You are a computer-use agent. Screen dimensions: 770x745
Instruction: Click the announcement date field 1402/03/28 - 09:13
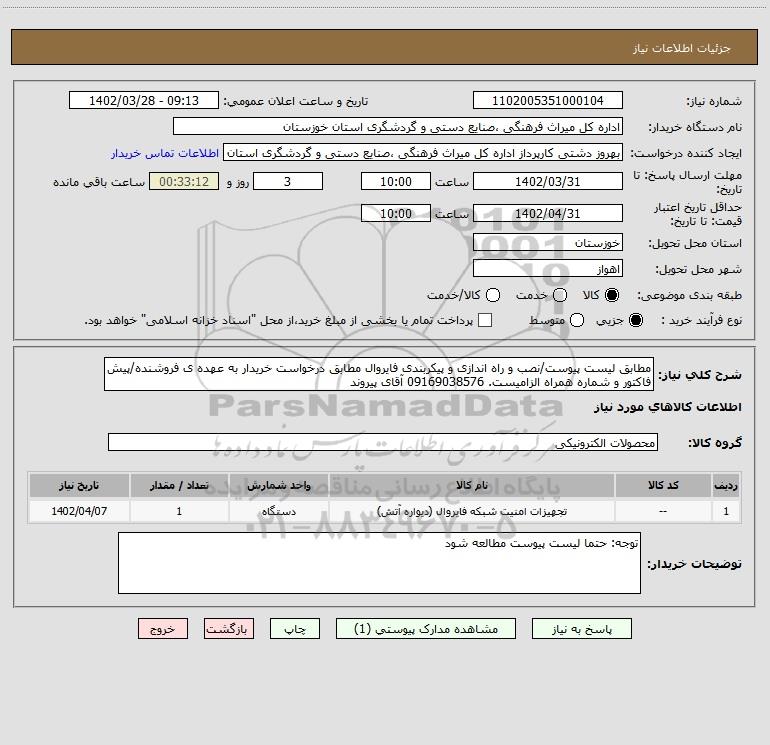(144, 100)
